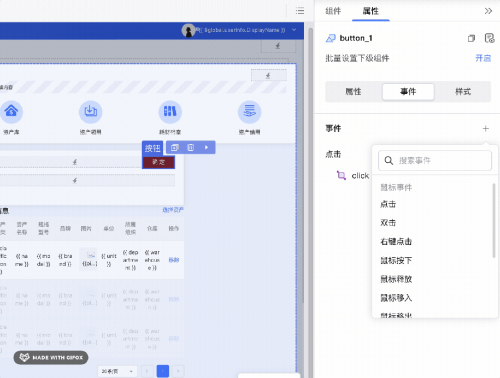Open the user name dropdown arrow in the header
Viewport: 500px width, 378px height.
click(x=294, y=30)
